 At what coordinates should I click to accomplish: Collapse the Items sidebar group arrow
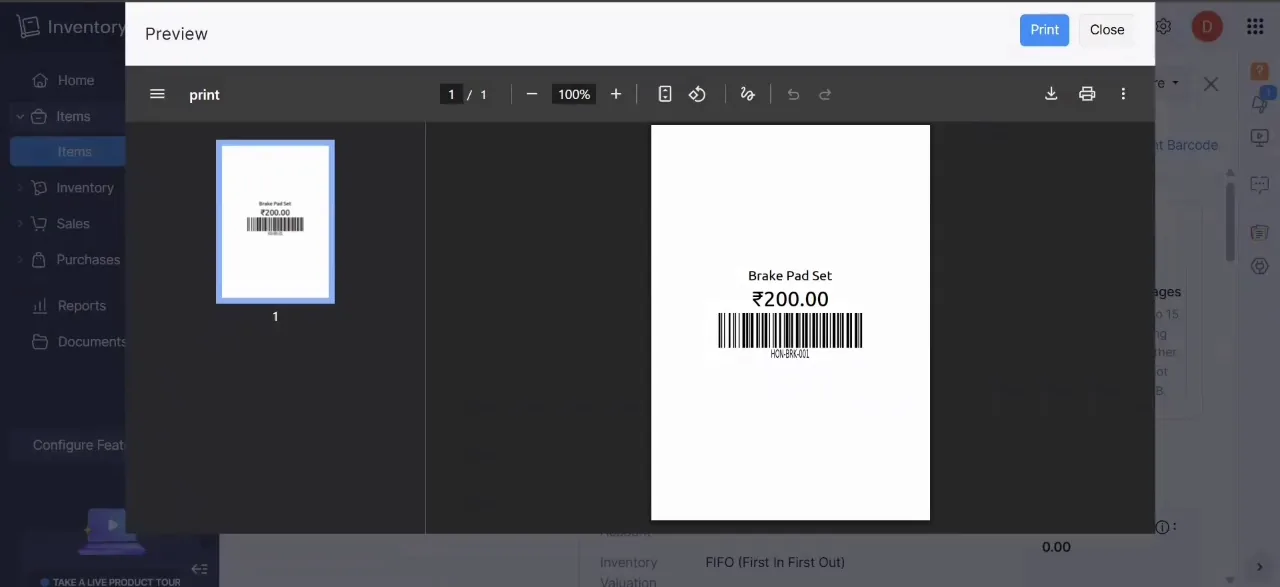pyautogui.click(x=19, y=117)
